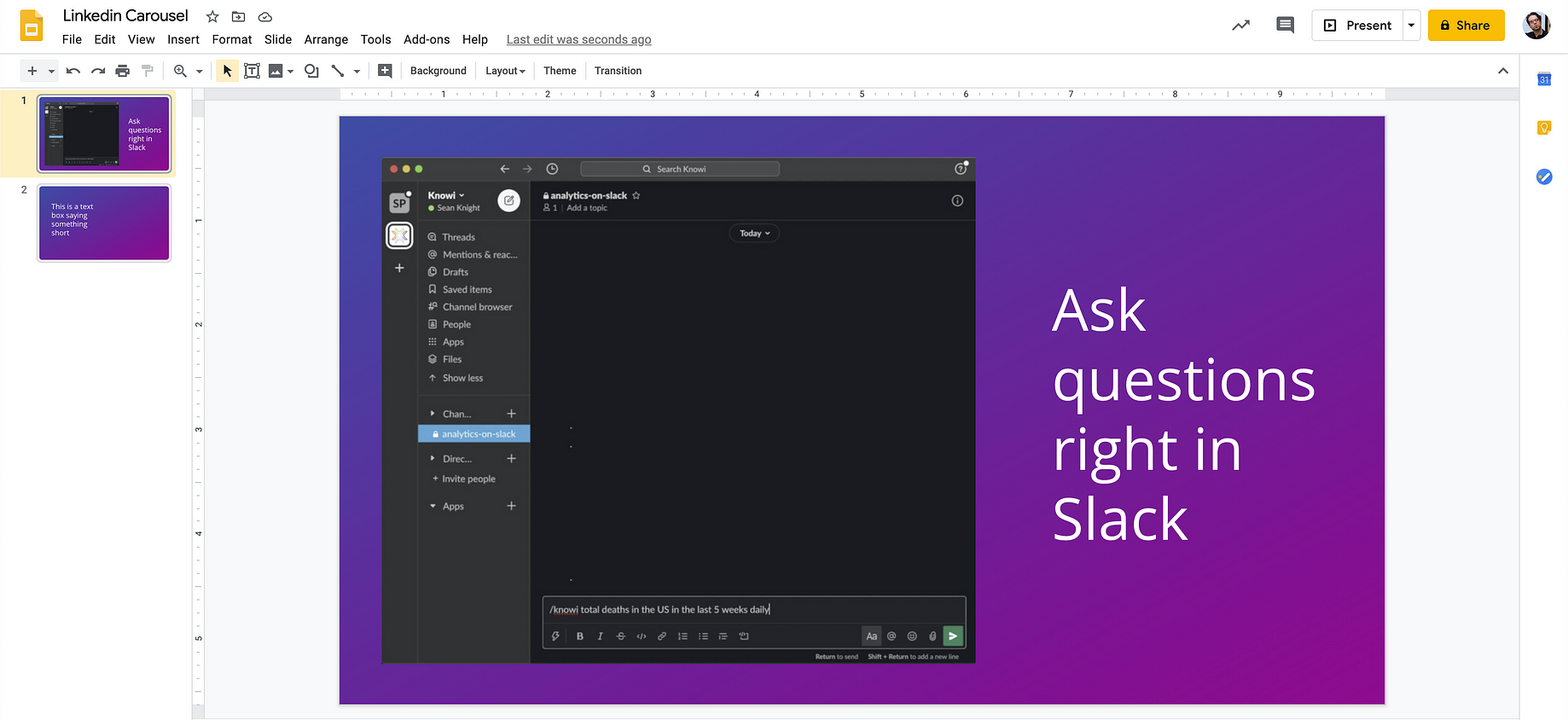Click the Add comment toolbar icon

[x=385, y=71]
